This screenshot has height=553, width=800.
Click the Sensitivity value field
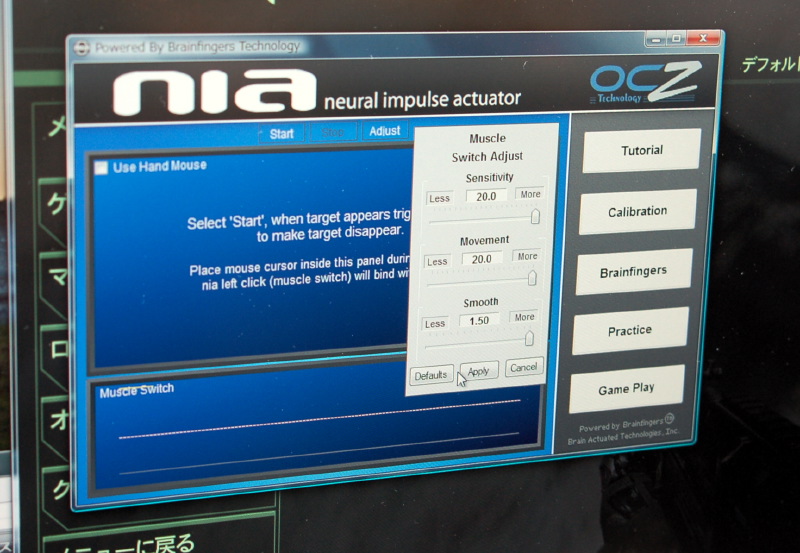click(x=486, y=197)
